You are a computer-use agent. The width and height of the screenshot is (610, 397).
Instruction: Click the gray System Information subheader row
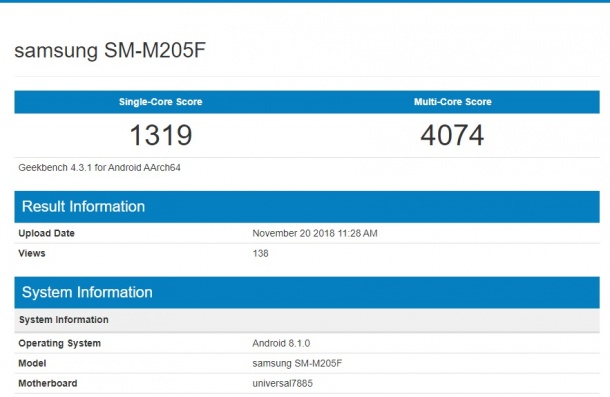(x=307, y=320)
